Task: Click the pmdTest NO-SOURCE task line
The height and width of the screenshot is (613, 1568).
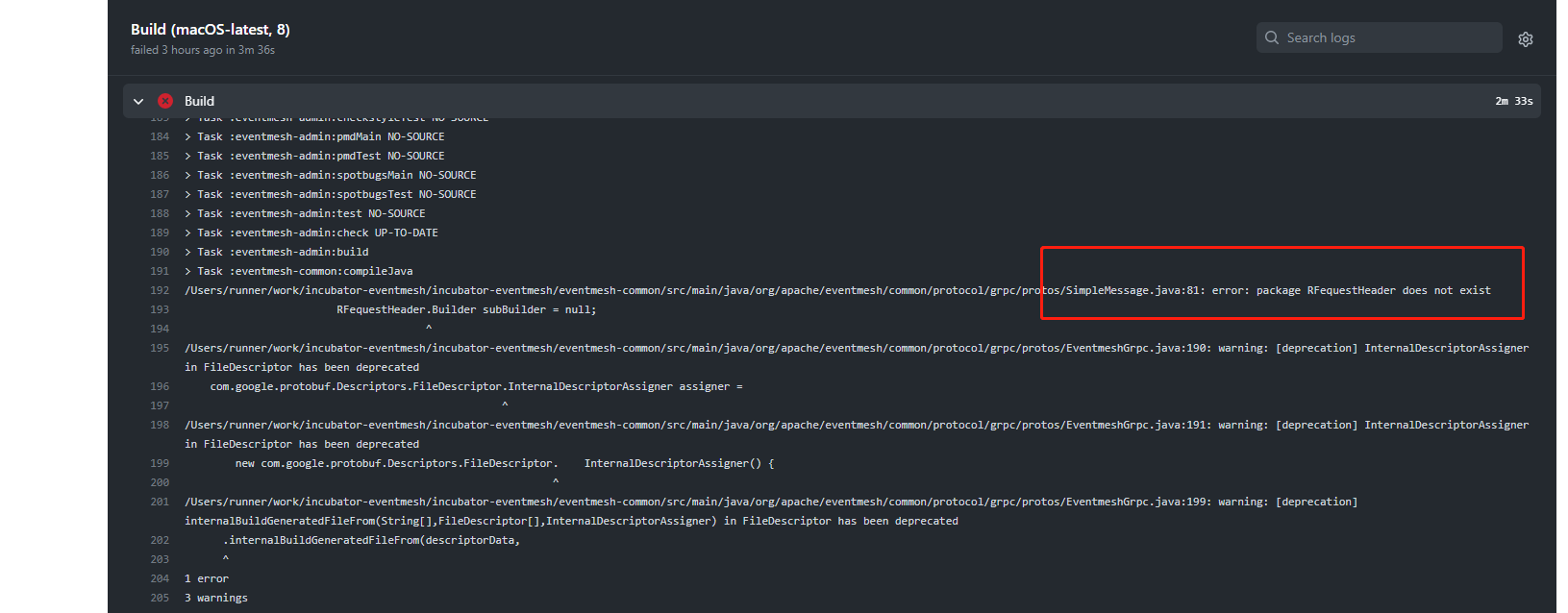Action: tap(314, 156)
